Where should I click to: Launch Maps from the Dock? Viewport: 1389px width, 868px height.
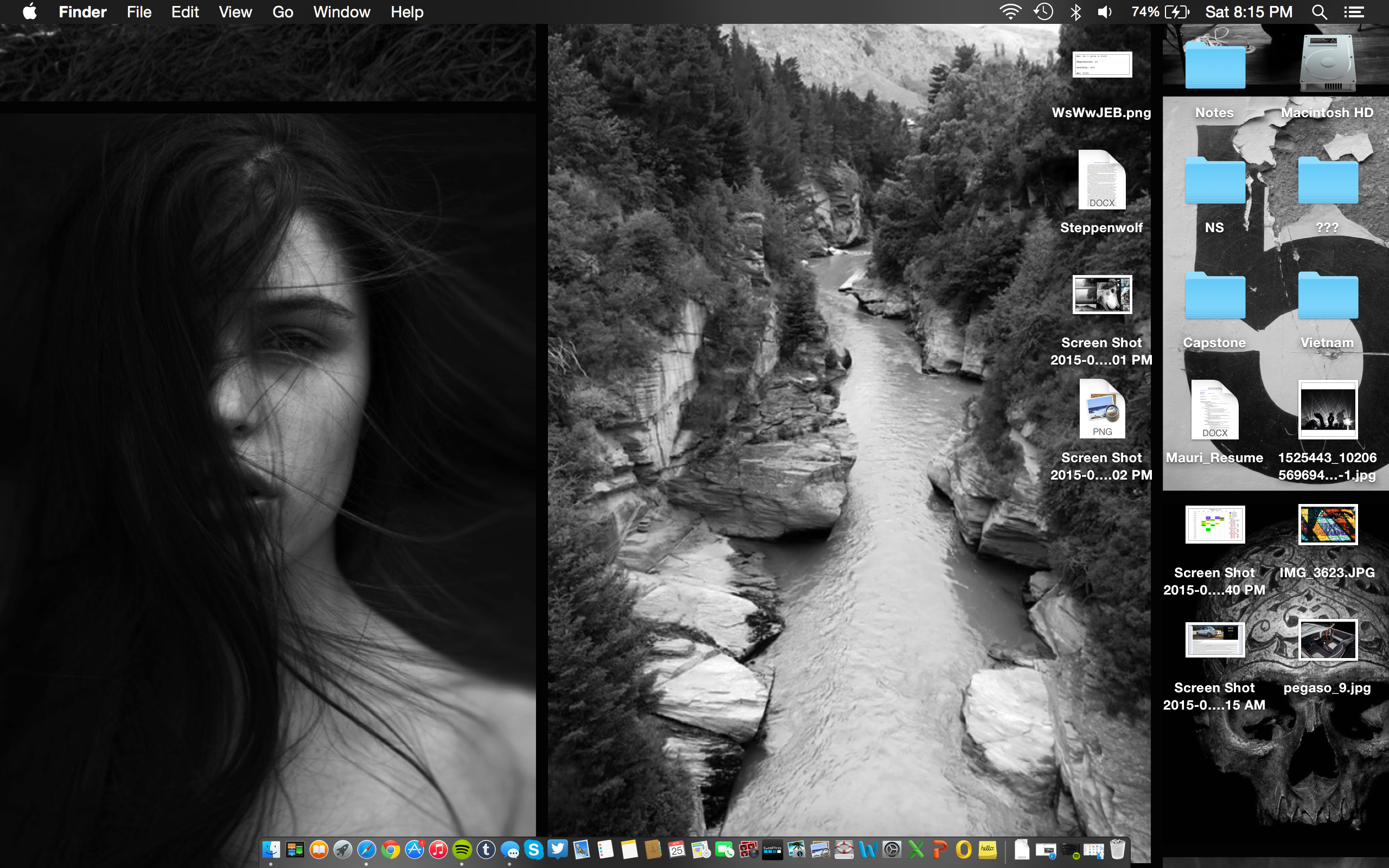coord(701,849)
